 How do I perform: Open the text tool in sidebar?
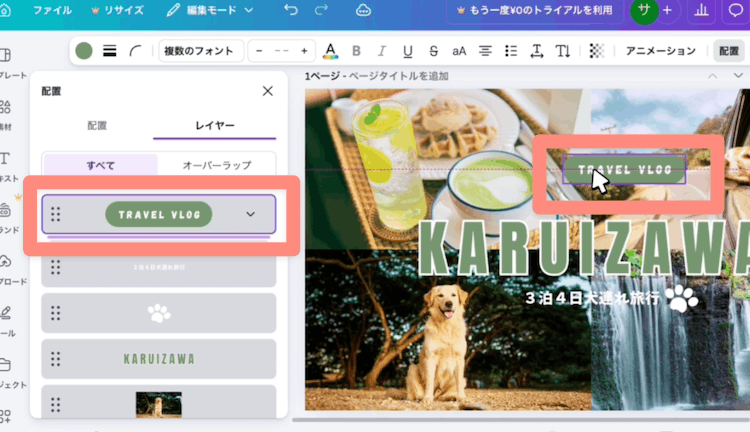pyautogui.click(x=5, y=158)
